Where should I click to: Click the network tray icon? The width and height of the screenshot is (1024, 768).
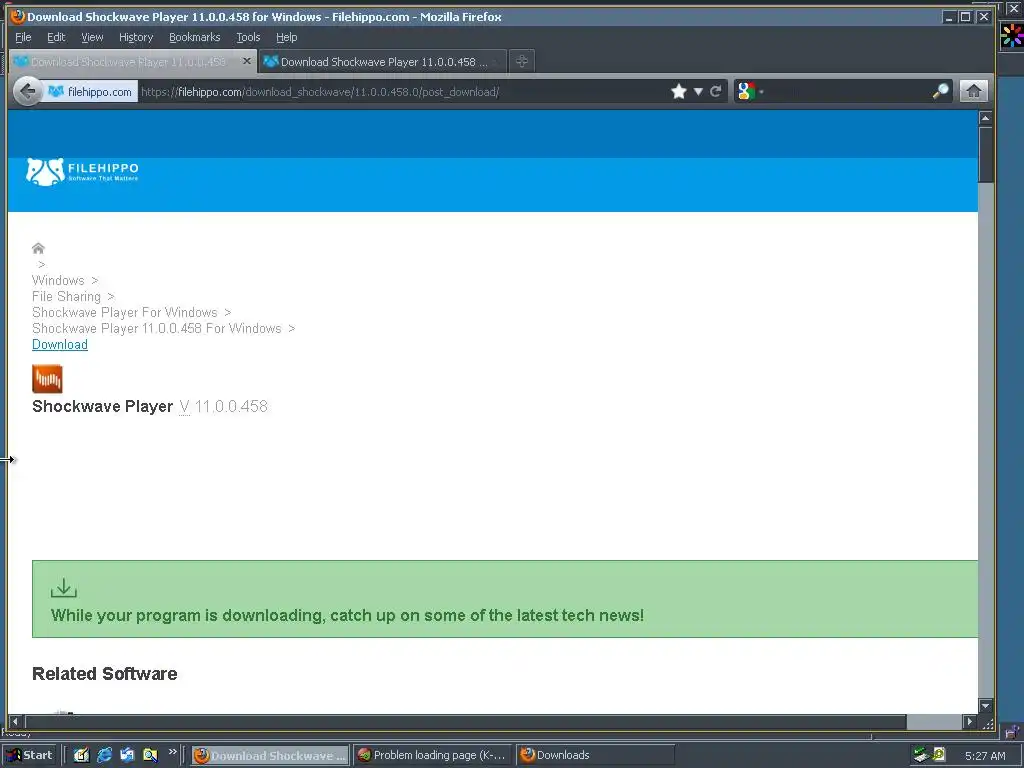point(921,755)
